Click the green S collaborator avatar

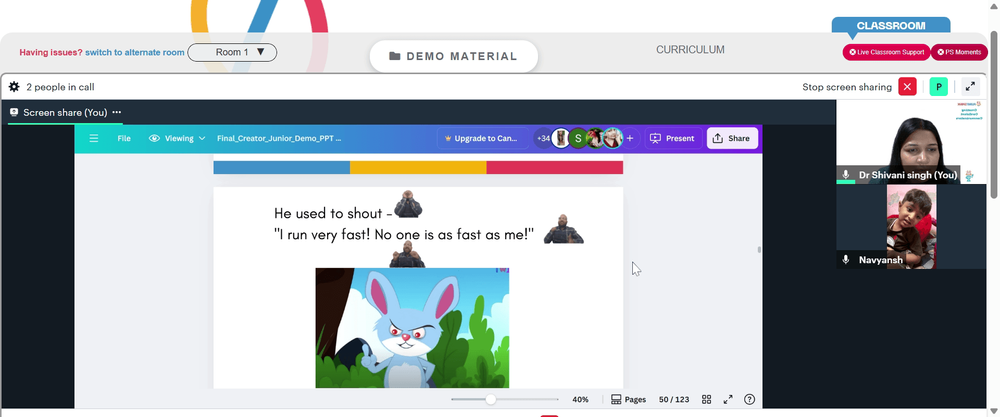(578, 138)
